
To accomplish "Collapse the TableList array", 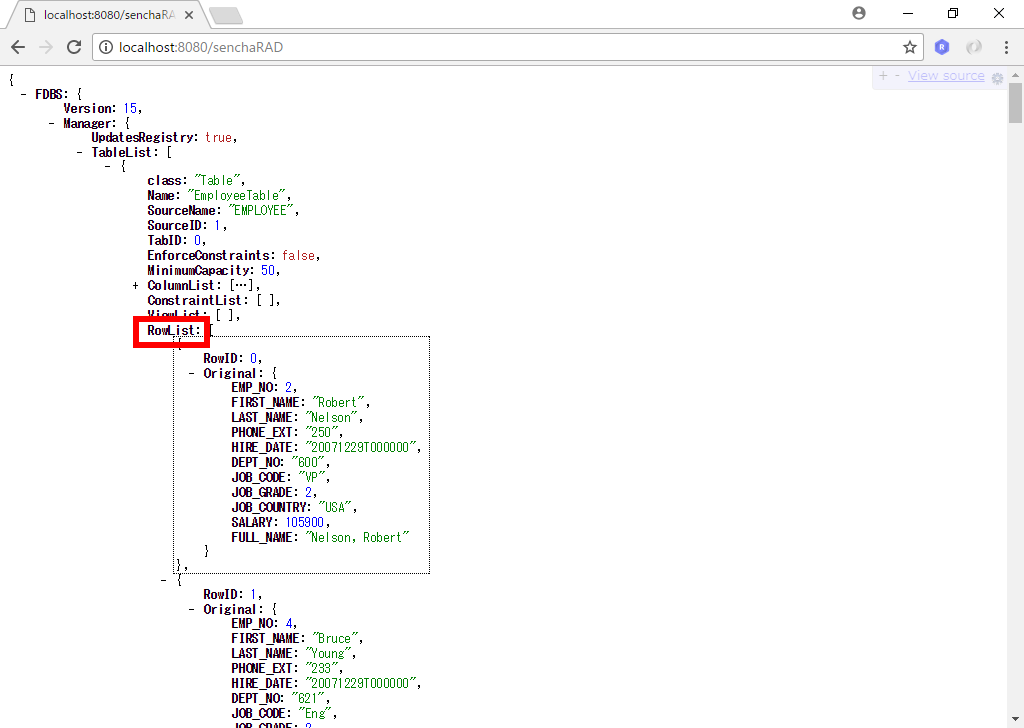I will tap(80, 152).
